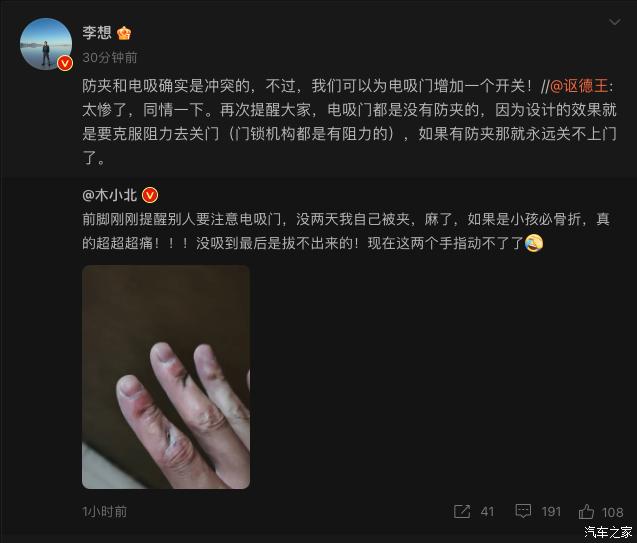Click the orange verified badge on the avatar
This screenshot has height=543, width=637.
tap(65, 63)
